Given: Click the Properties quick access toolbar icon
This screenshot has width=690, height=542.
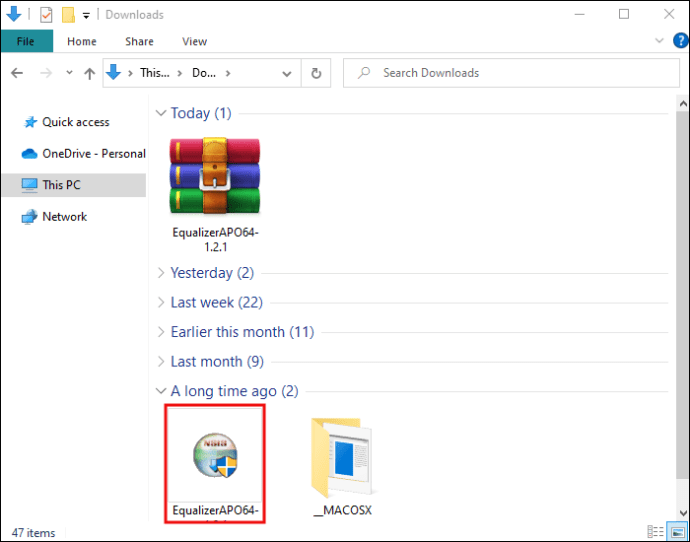Looking at the screenshot, I should click(x=46, y=15).
